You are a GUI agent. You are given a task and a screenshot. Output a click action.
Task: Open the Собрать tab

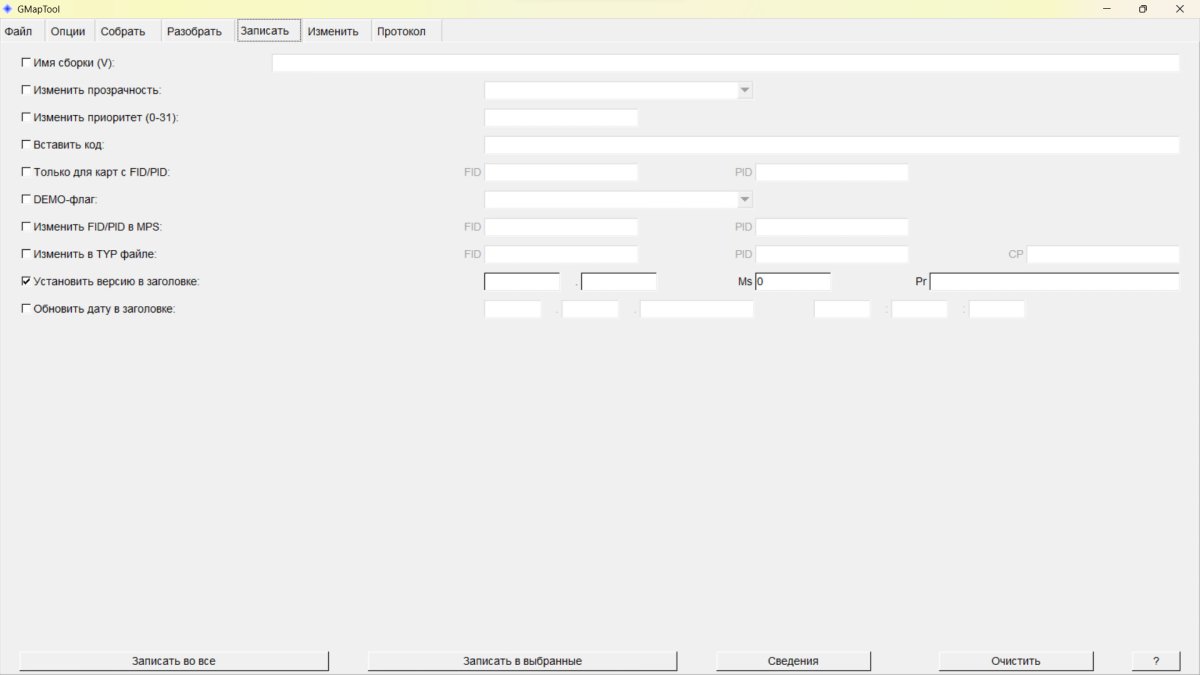coord(123,31)
